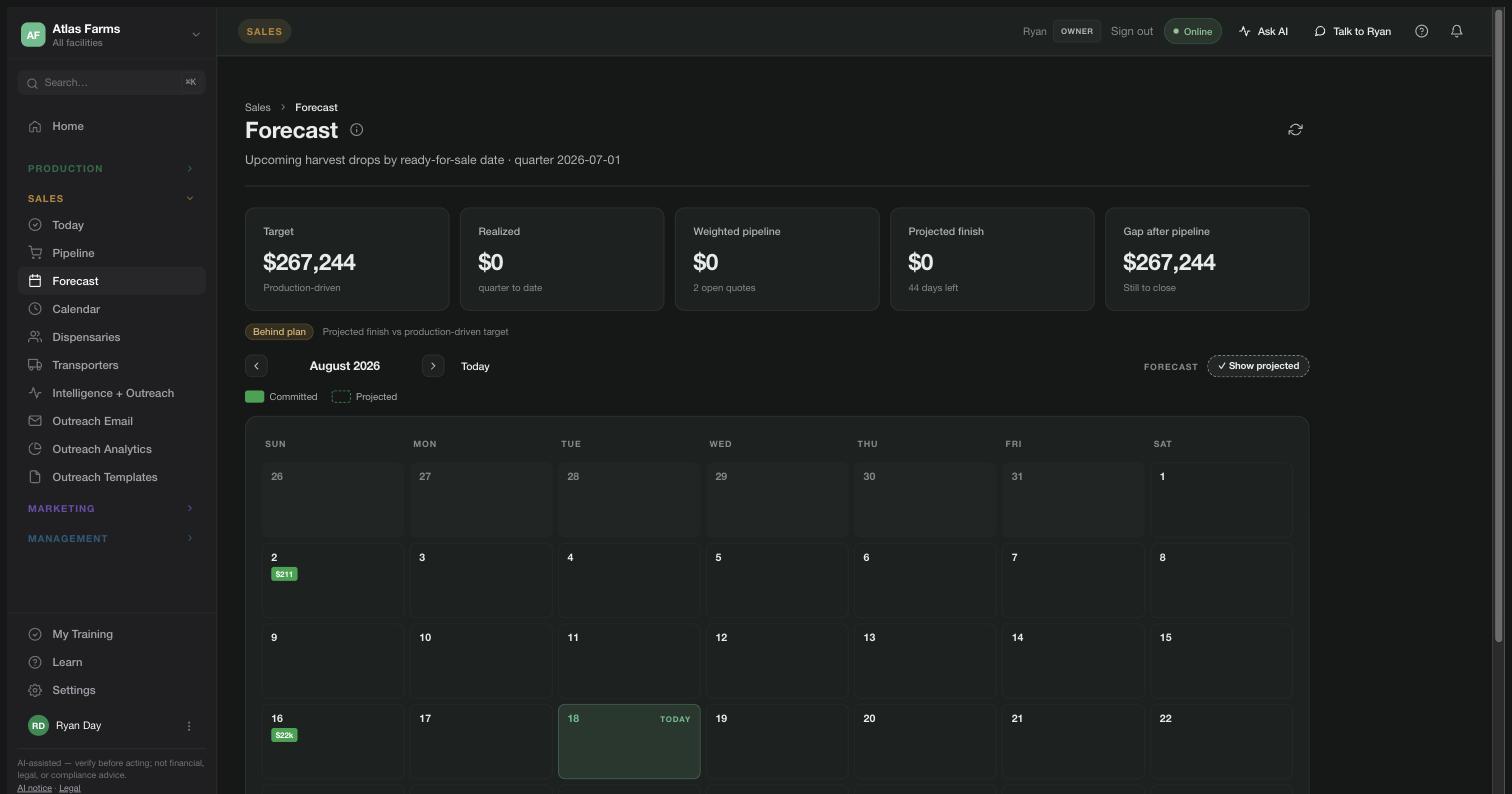Jump to Today in the calendar

pos(475,366)
